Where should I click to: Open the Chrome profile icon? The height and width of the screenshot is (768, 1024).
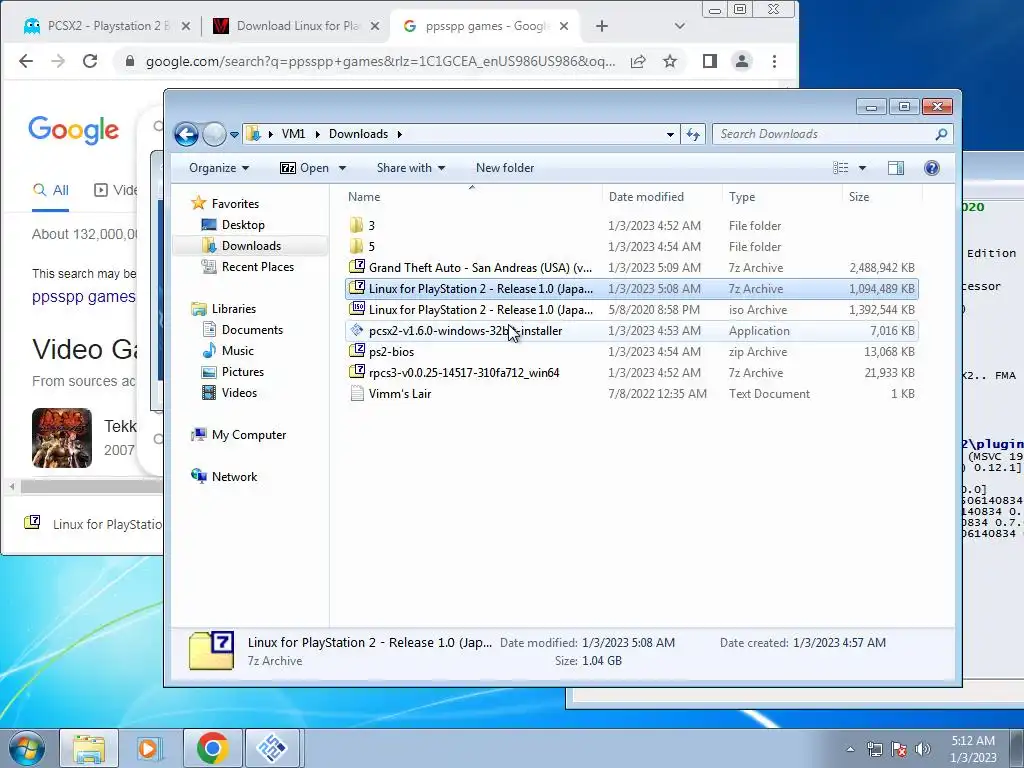tap(742, 61)
